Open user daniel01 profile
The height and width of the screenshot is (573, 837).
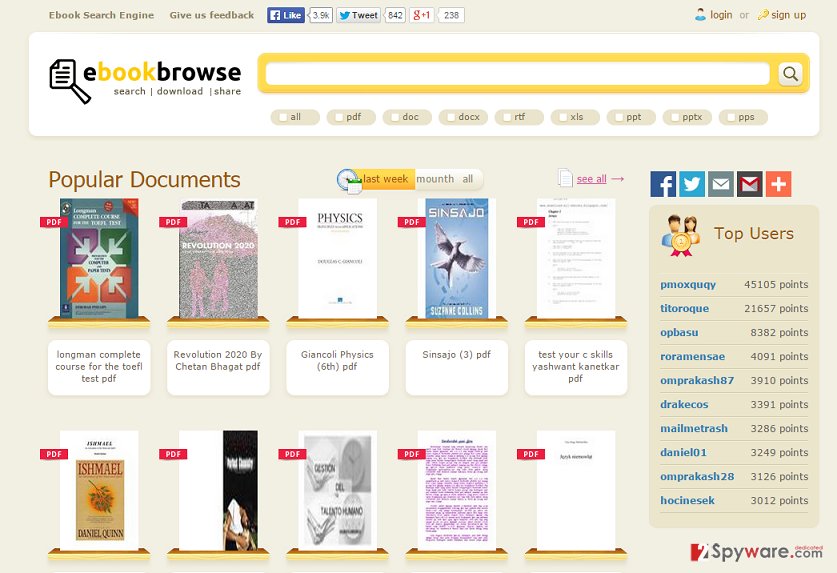pos(683,452)
